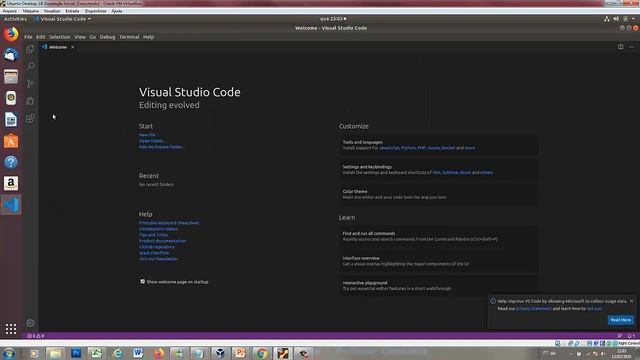Open the Introductory videos link

pyautogui.click(x=158, y=229)
